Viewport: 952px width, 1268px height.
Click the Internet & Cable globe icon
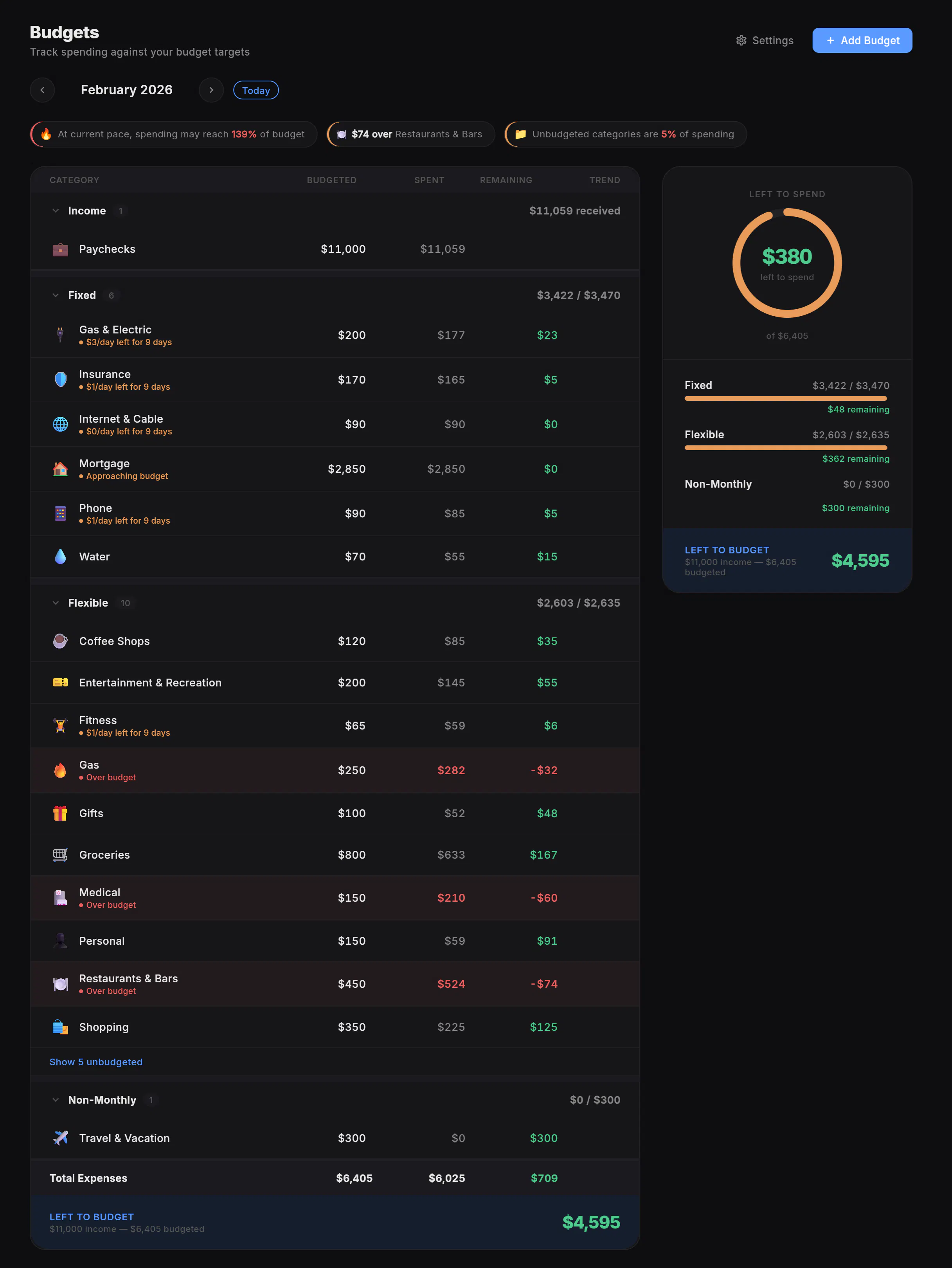(x=60, y=424)
